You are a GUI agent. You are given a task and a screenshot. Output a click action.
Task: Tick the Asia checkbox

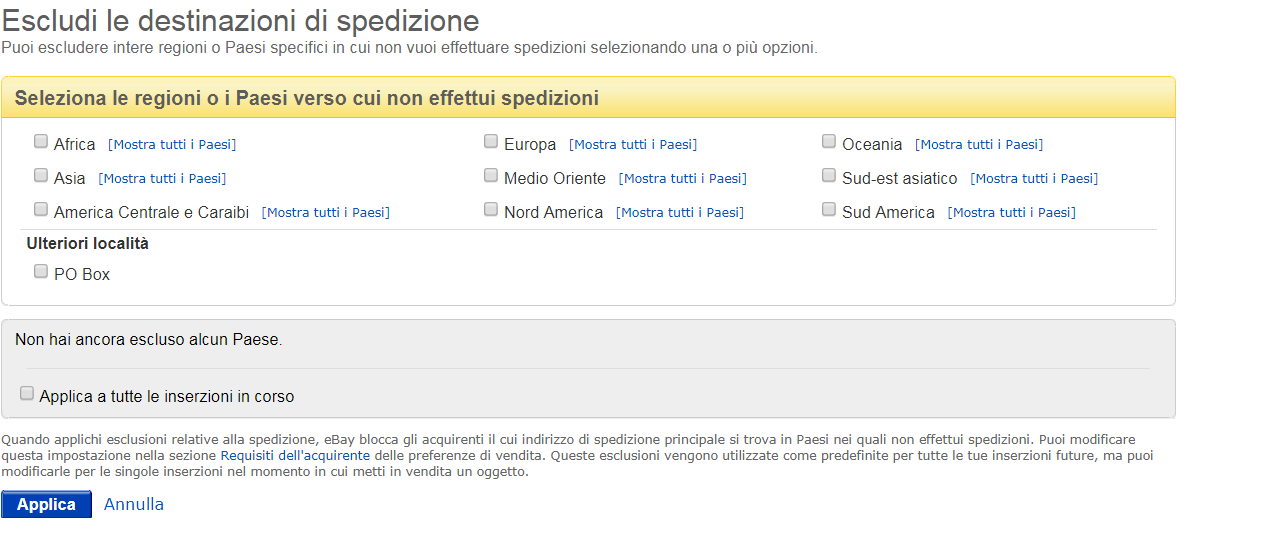41,176
